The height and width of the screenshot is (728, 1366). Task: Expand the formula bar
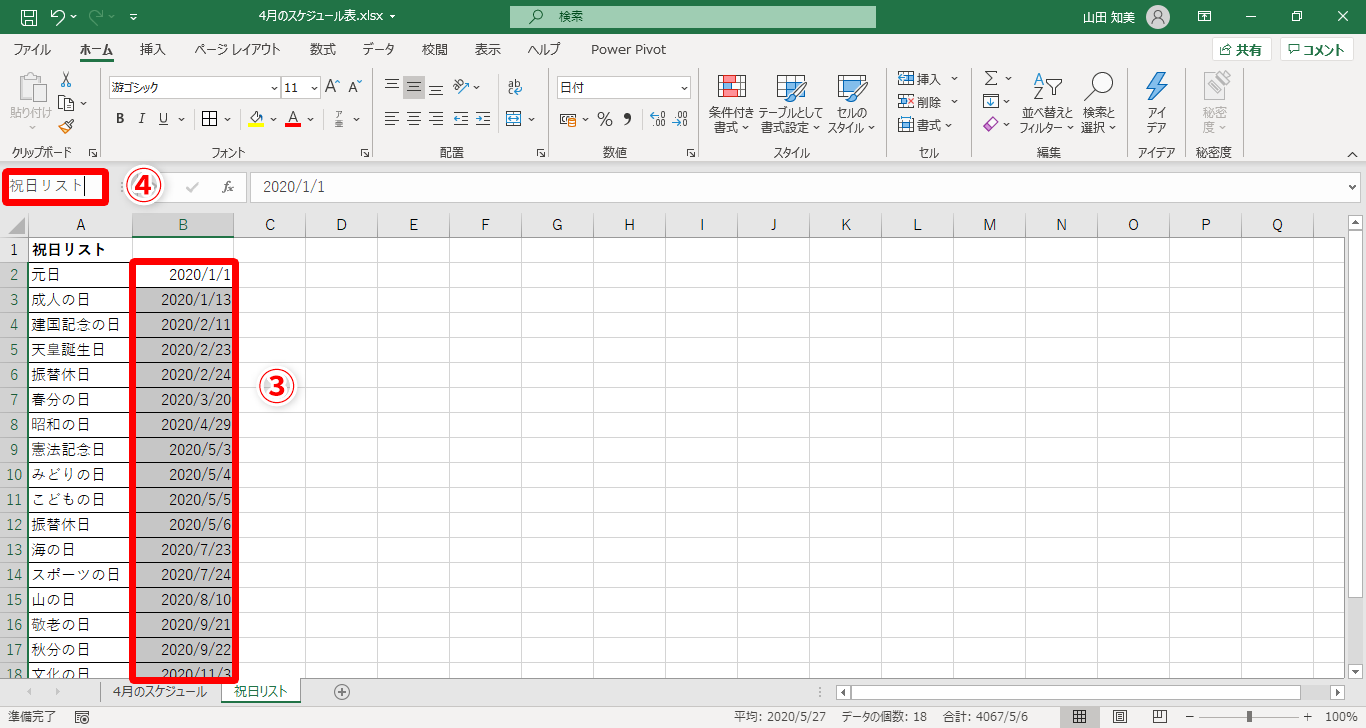1353,187
